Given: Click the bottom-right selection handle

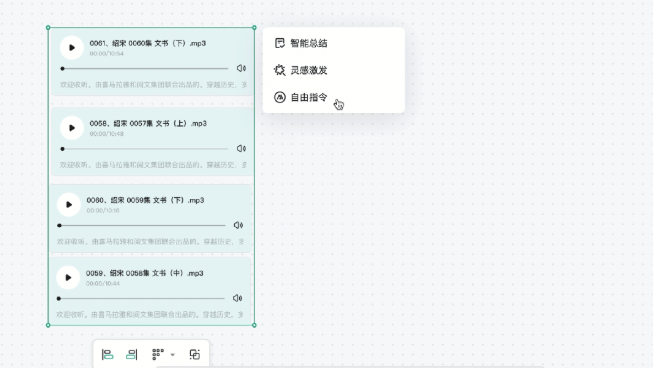Looking at the screenshot, I should coord(254,325).
